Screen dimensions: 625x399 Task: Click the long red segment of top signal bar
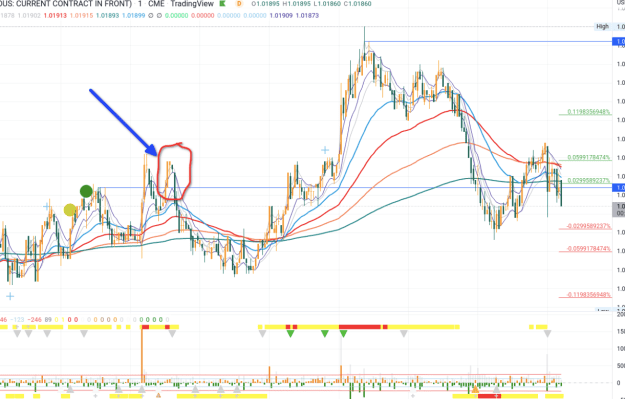360,327
